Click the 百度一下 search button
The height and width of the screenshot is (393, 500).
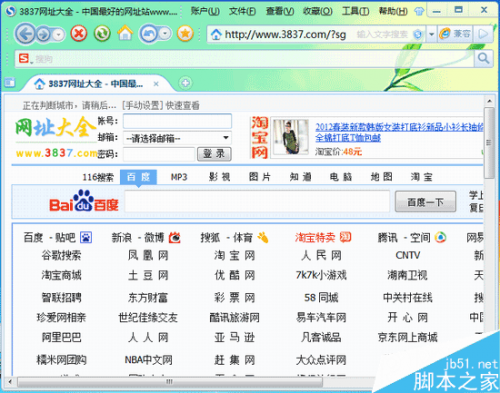(425, 202)
